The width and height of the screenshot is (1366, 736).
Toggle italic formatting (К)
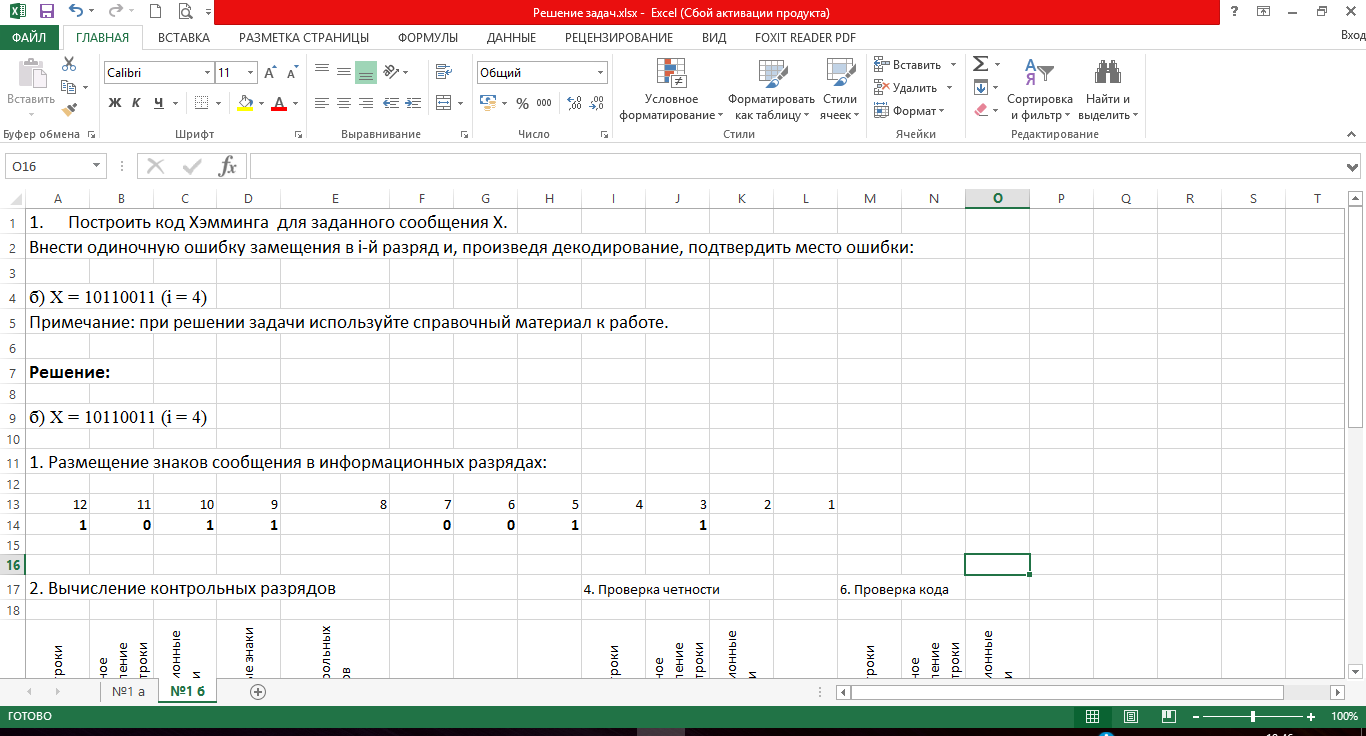137,102
